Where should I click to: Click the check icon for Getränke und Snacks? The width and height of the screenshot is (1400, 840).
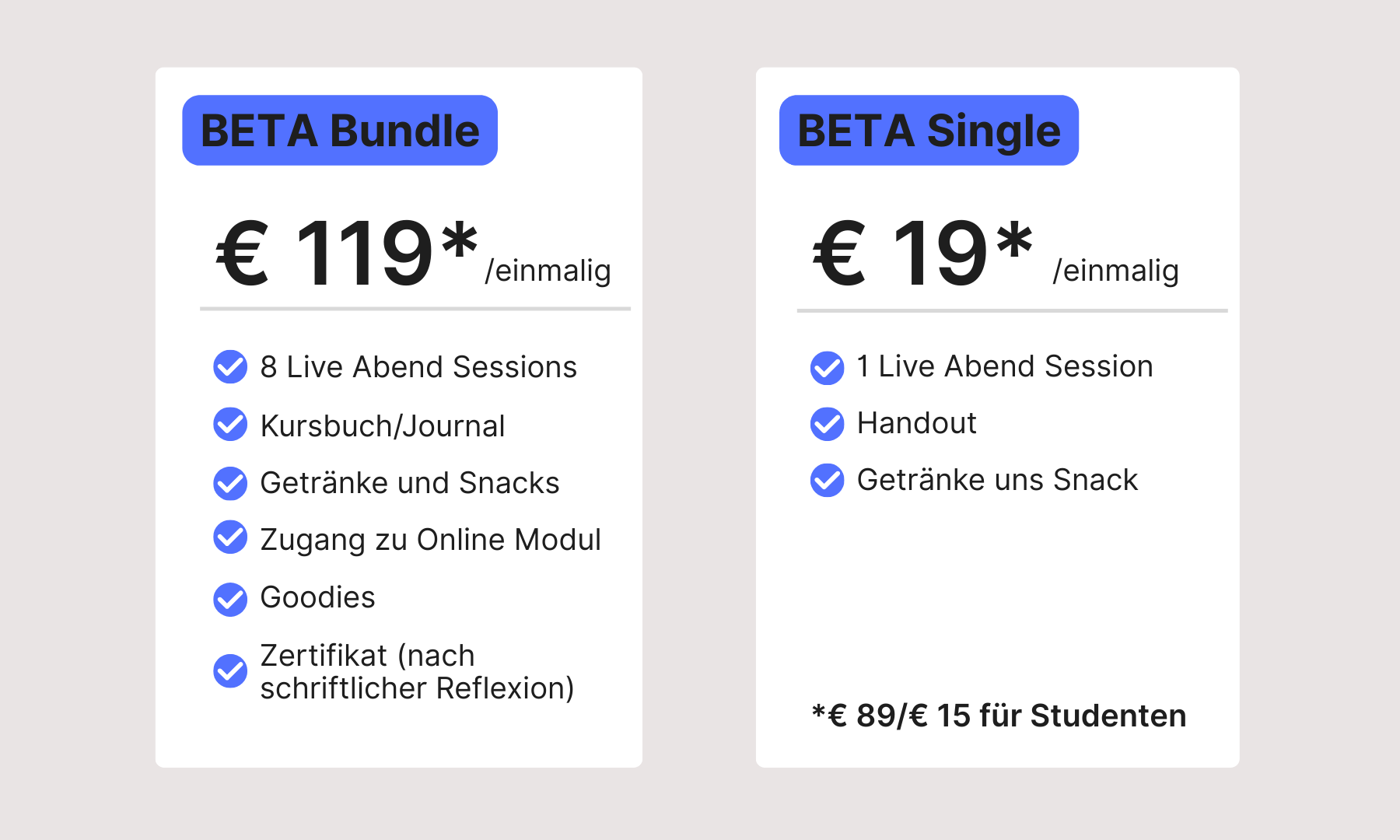pyautogui.click(x=230, y=483)
